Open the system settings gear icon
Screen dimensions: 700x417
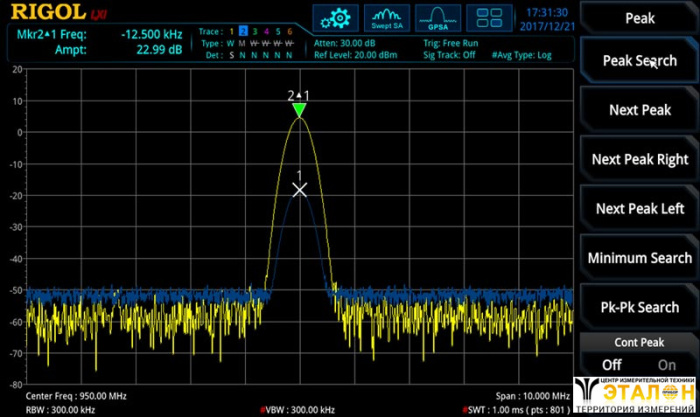pyautogui.click(x=336, y=17)
